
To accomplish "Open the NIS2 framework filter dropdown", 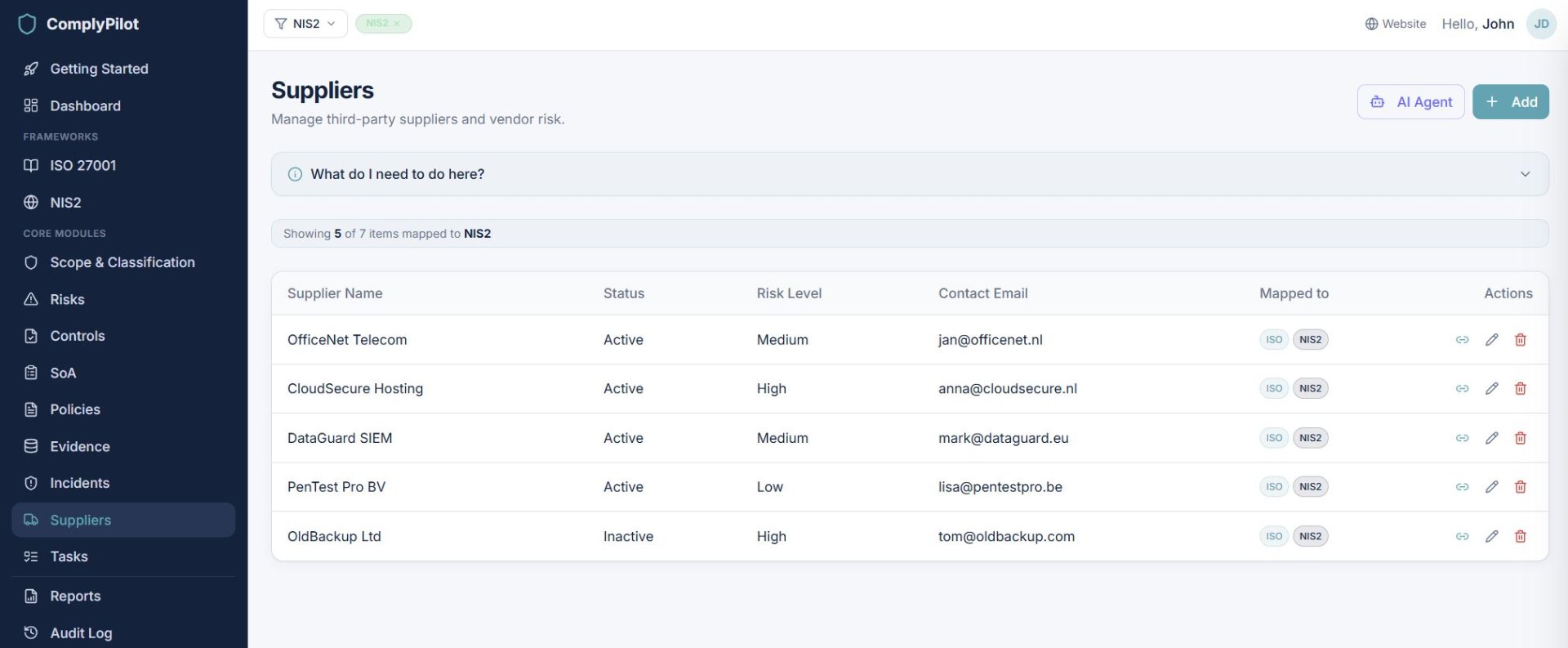I will pyautogui.click(x=305, y=24).
